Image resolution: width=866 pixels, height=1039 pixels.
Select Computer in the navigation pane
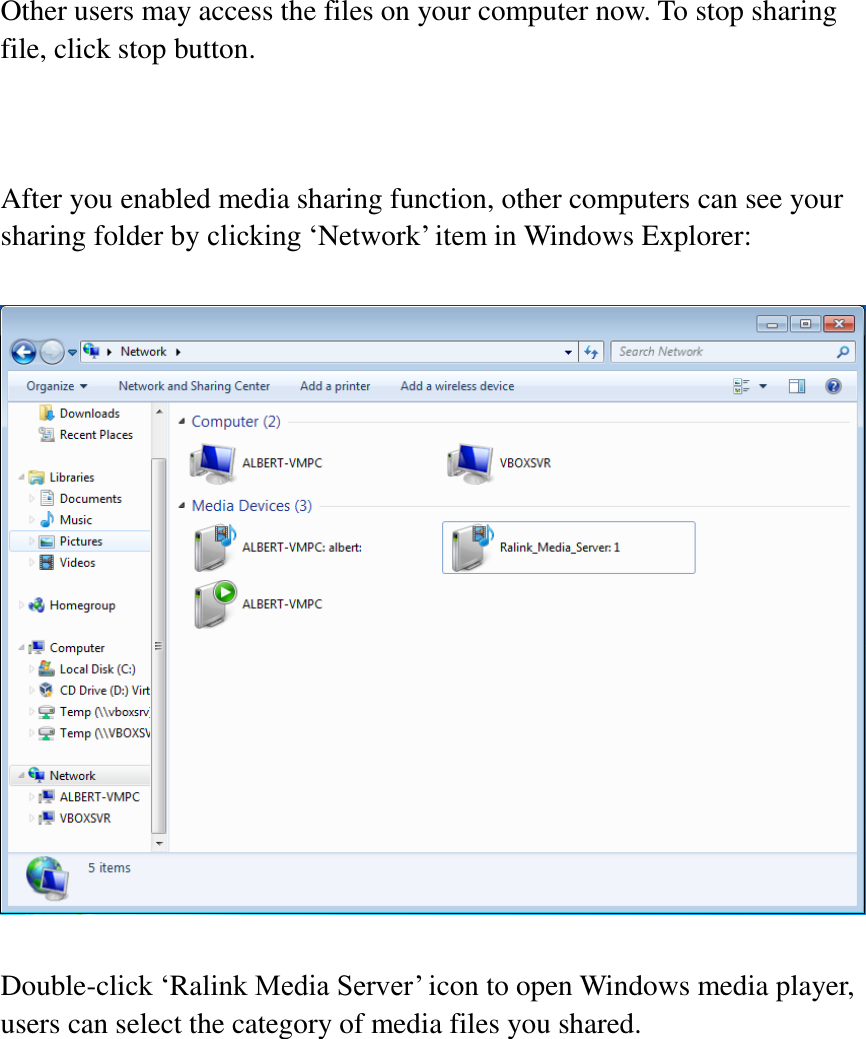pyautogui.click(x=67, y=647)
